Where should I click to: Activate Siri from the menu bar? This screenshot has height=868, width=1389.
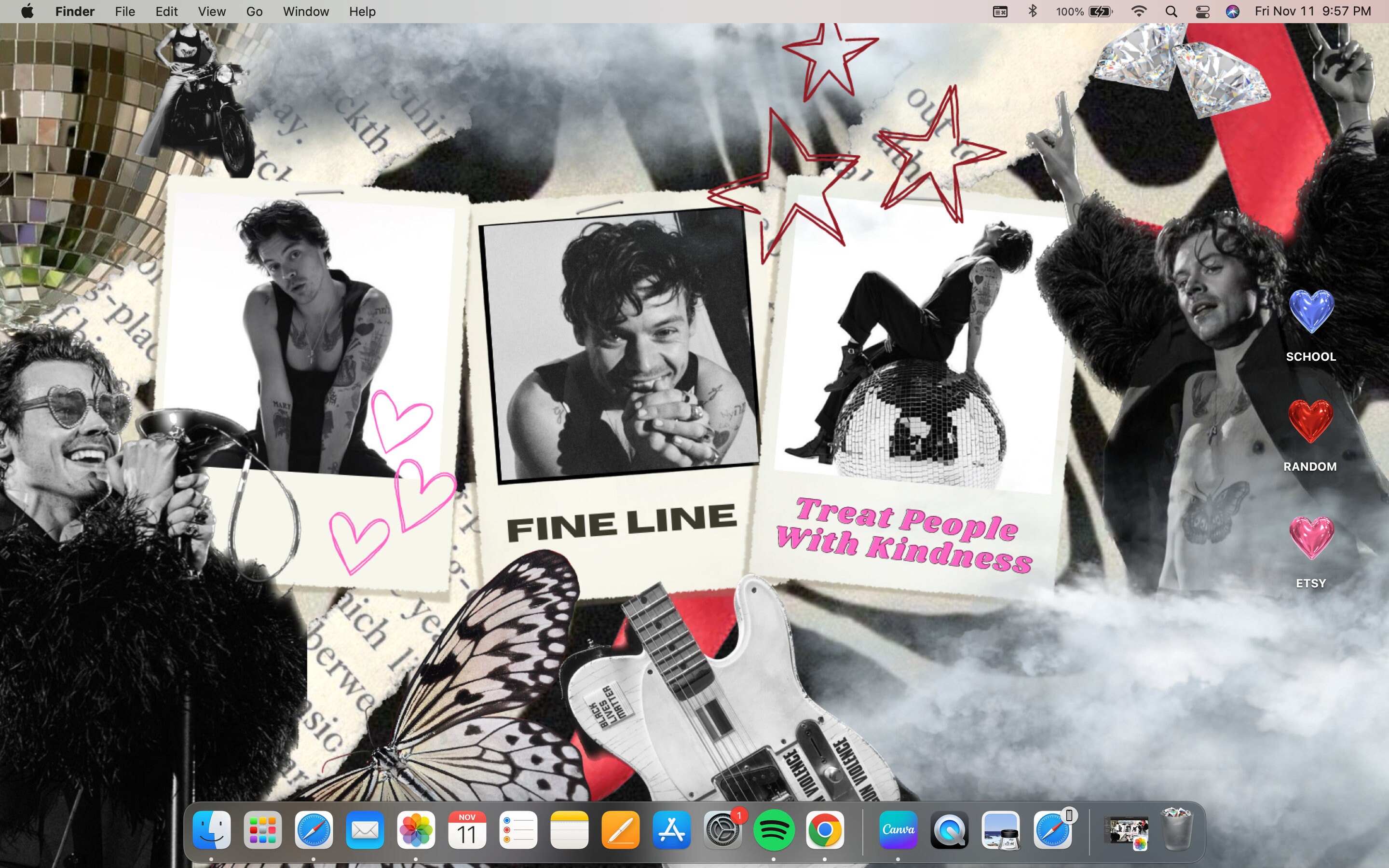1233,11
